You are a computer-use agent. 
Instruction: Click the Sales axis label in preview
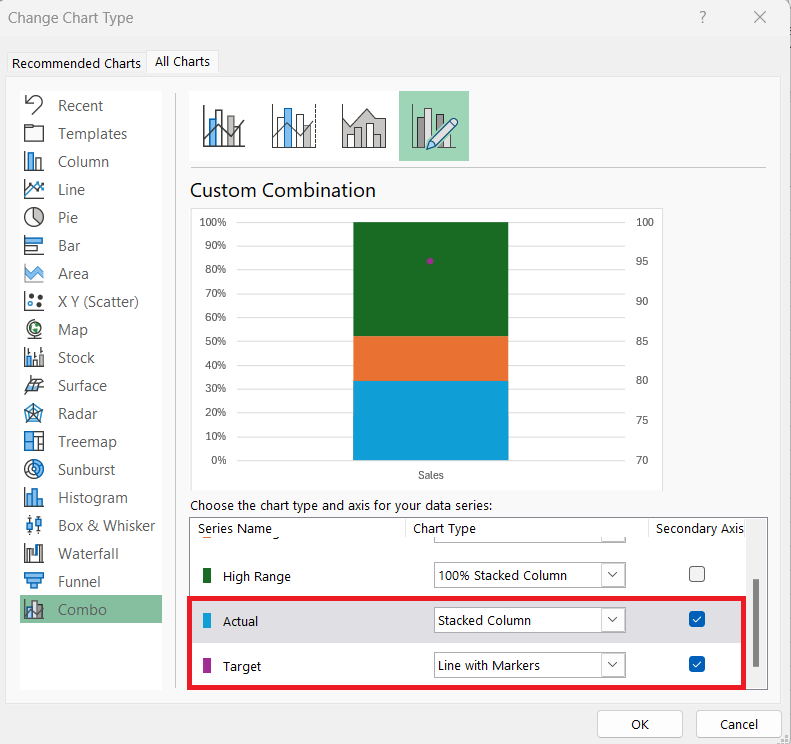tap(431, 475)
